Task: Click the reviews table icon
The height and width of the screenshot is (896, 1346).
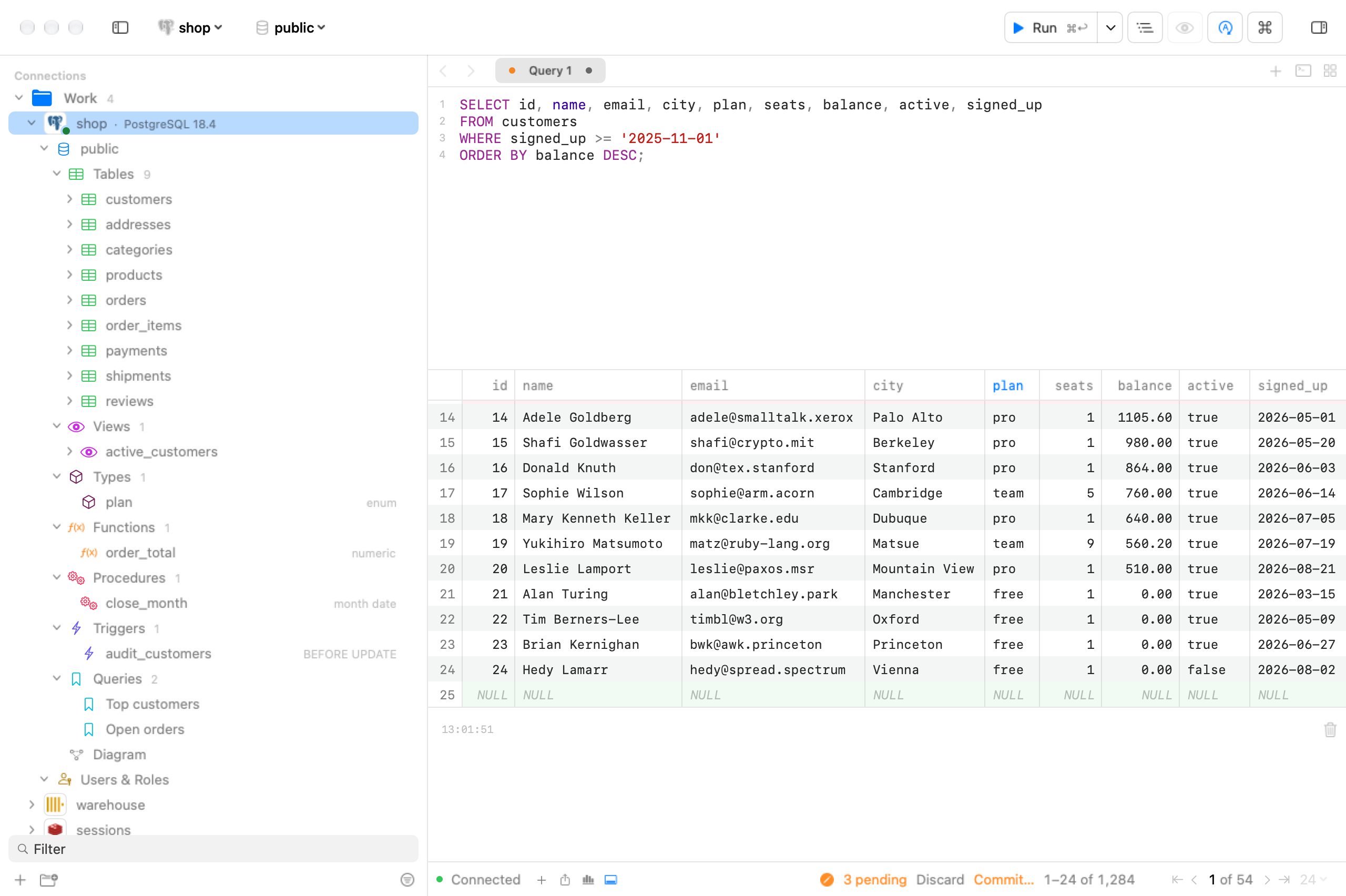Action: point(88,401)
